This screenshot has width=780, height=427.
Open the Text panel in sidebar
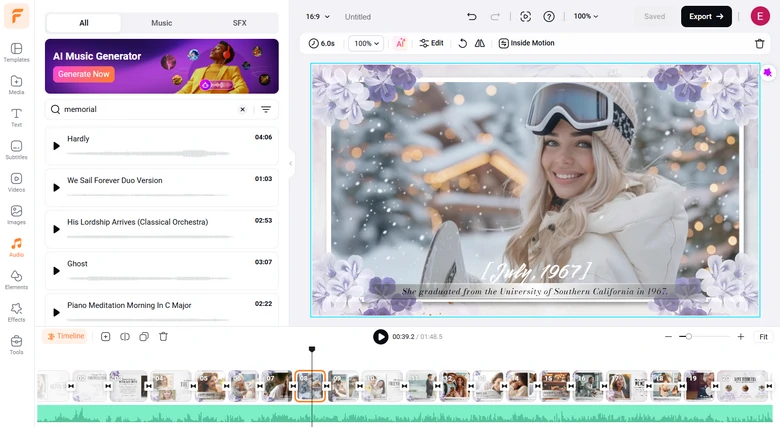coord(16,117)
